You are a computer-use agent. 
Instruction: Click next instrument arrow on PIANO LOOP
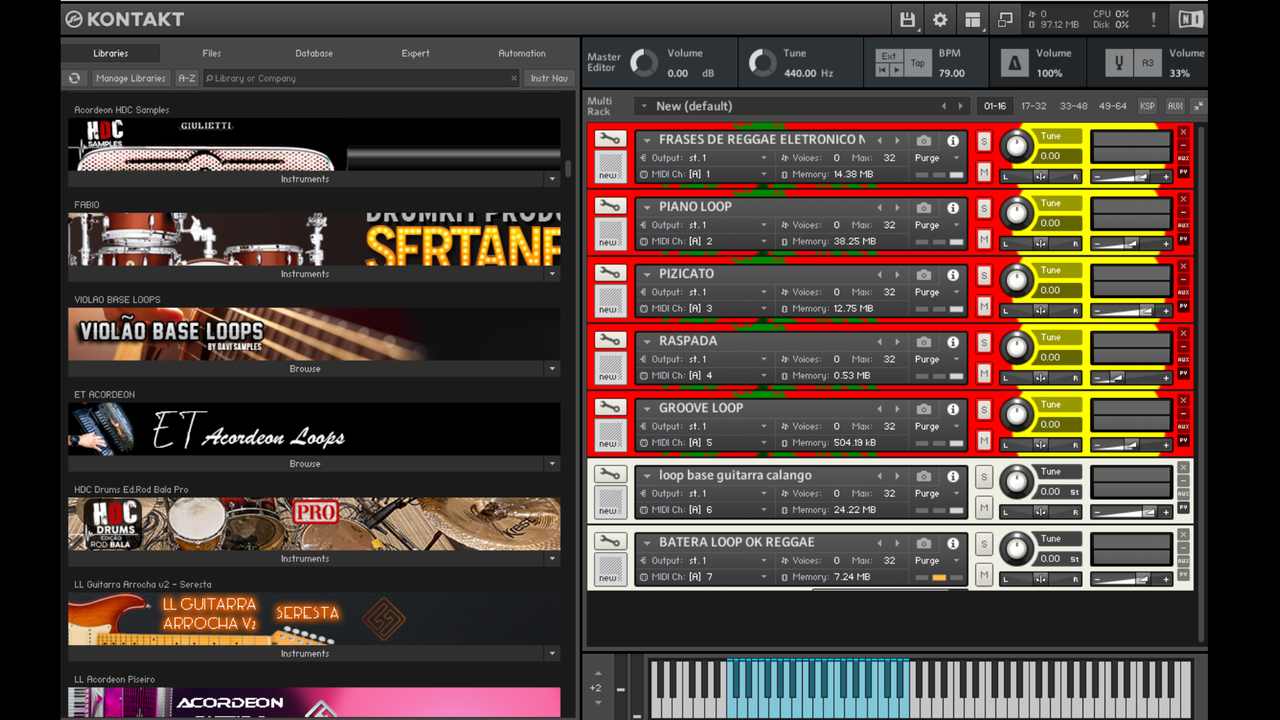pos(898,208)
